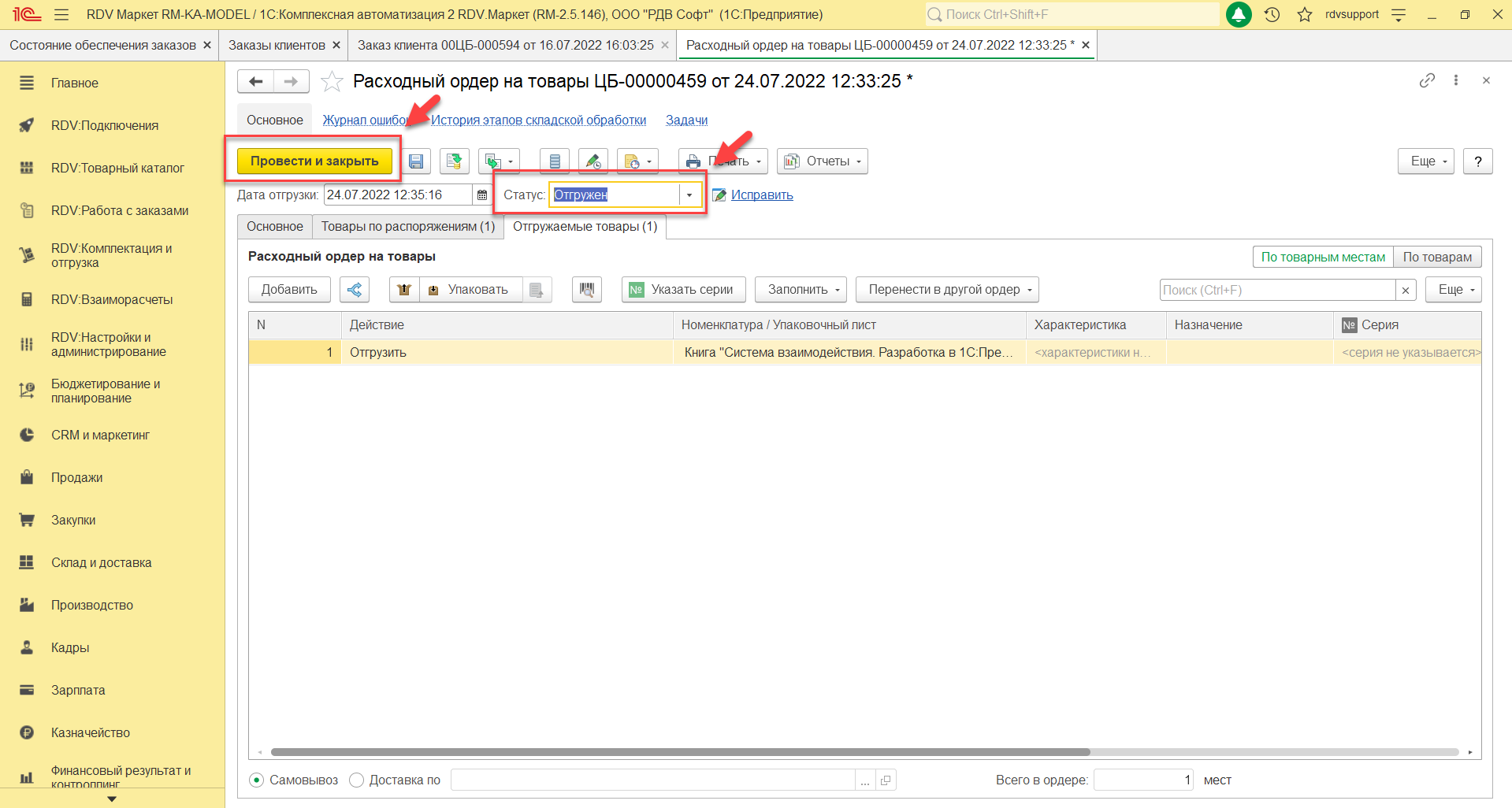Go back with the left arrow button
The height and width of the screenshot is (808, 1512).
pyautogui.click(x=255, y=81)
